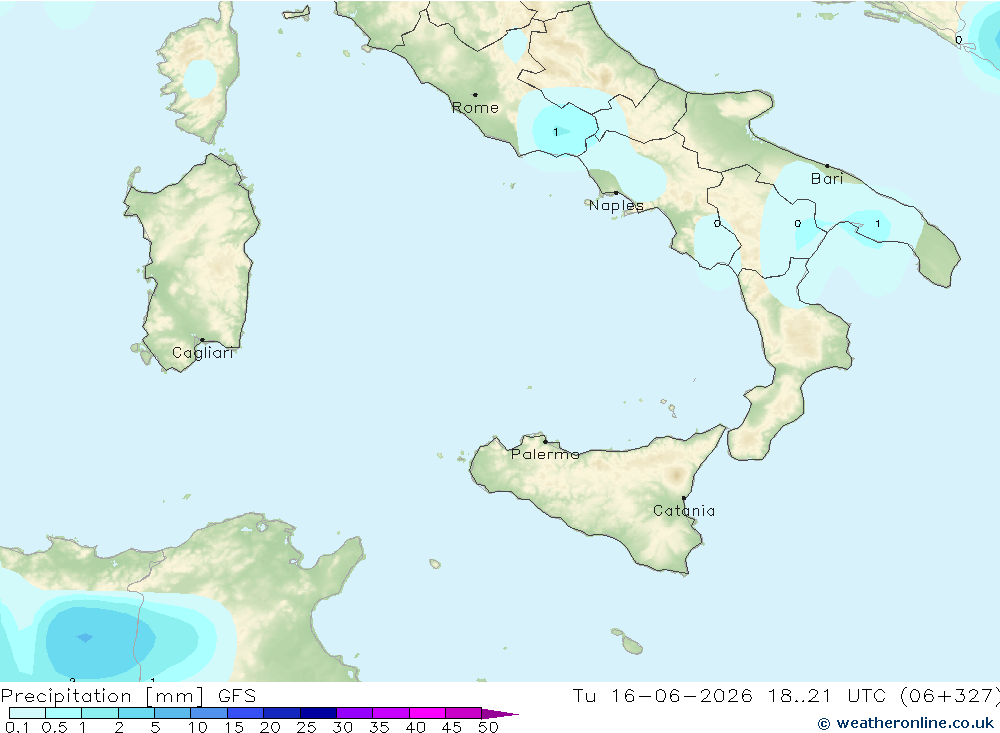The width and height of the screenshot is (1000, 733).
Task: Click the Palermo city label
Action: pos(545,454)
